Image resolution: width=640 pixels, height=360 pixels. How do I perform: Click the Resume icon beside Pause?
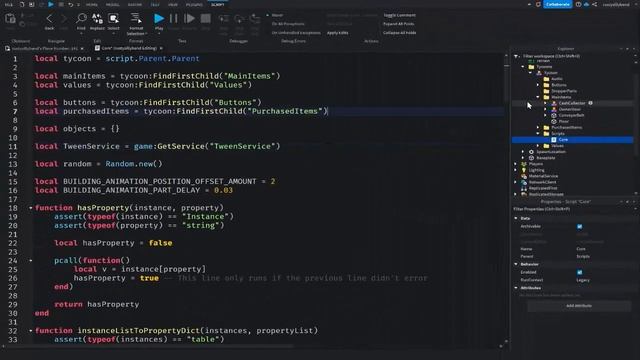[x=189, y=18]
